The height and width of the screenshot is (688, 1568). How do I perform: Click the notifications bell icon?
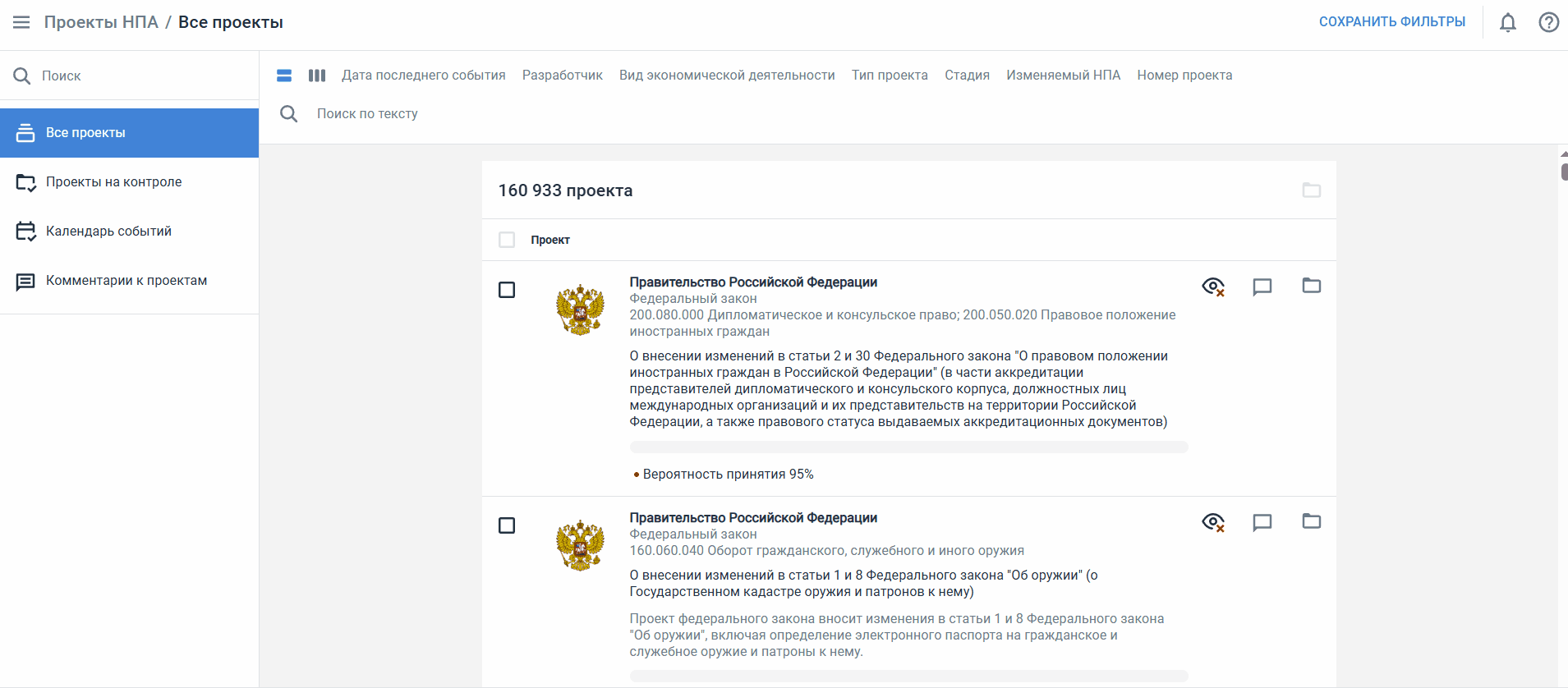tap(1507, 22)
